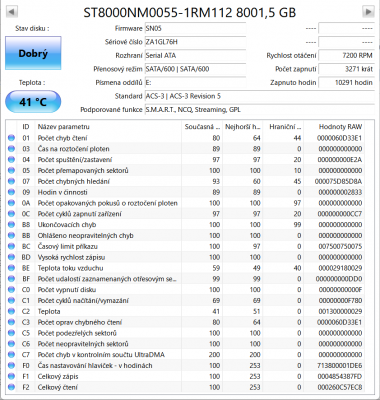Click the status dot for row C5
Screen dimensions: 380x400
click(x=11, y=333)
